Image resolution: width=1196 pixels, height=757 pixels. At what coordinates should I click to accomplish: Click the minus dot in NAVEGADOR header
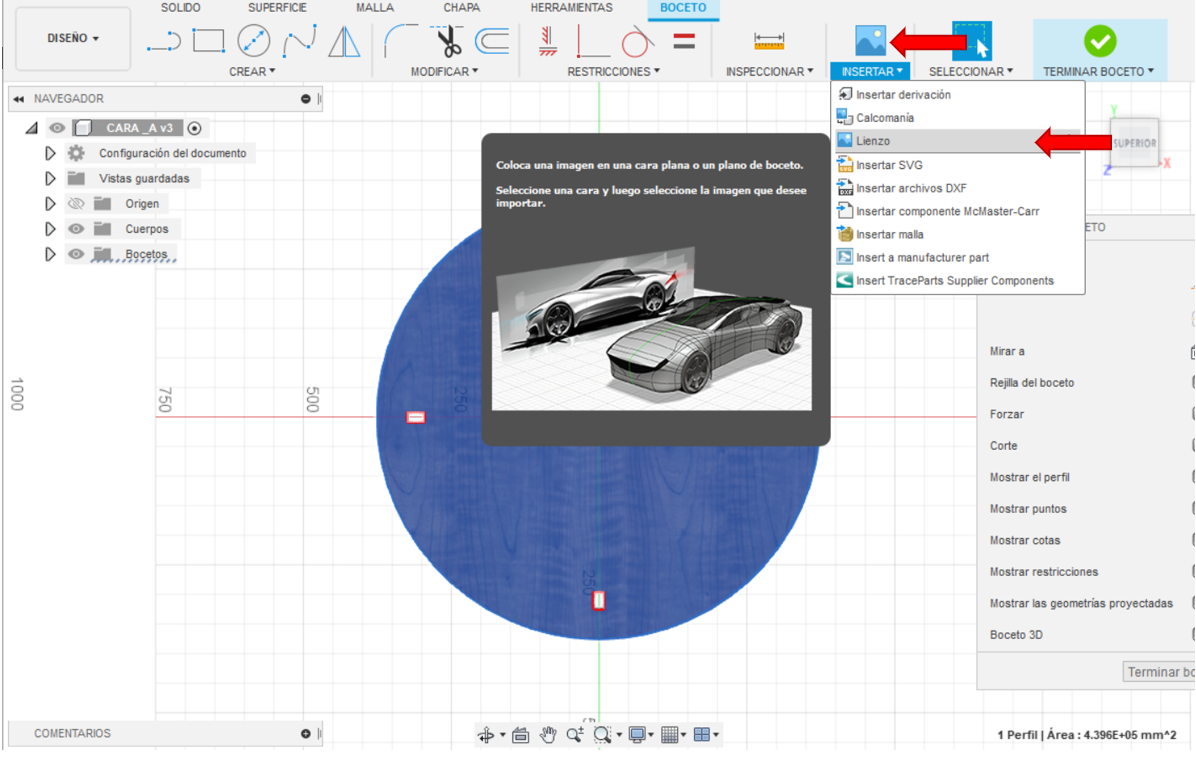(306, 98)
